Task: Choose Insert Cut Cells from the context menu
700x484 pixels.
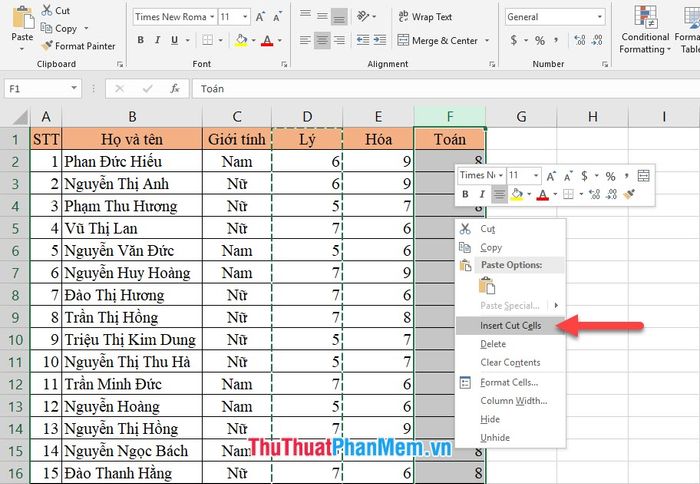Action: (x=510, y=326)
